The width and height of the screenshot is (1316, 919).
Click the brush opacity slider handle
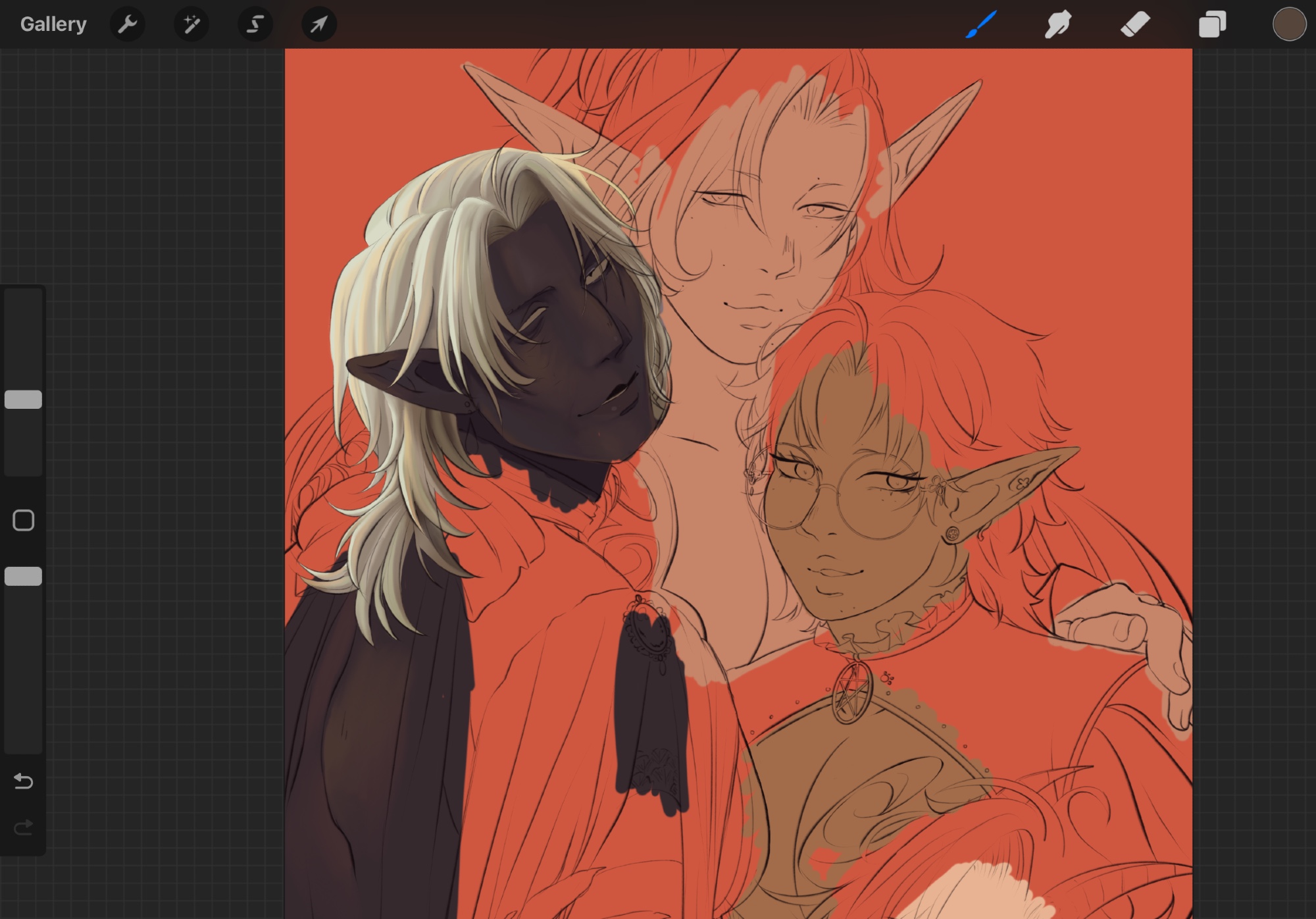(x=24, y=576)
